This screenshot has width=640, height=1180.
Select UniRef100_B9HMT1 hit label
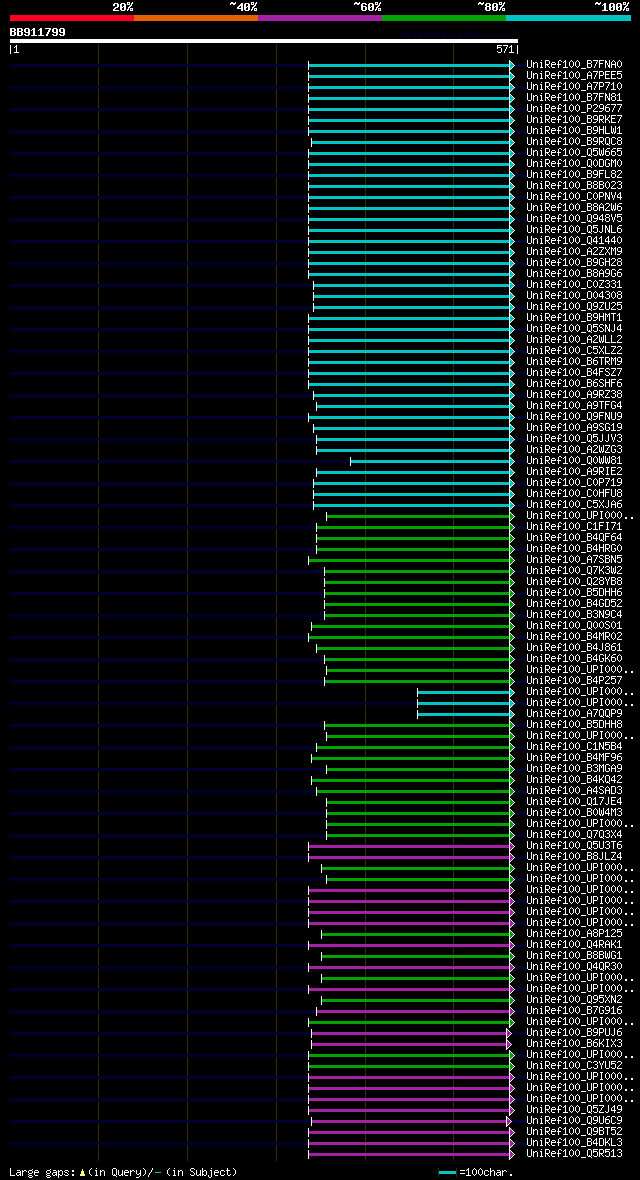point(574,318)
